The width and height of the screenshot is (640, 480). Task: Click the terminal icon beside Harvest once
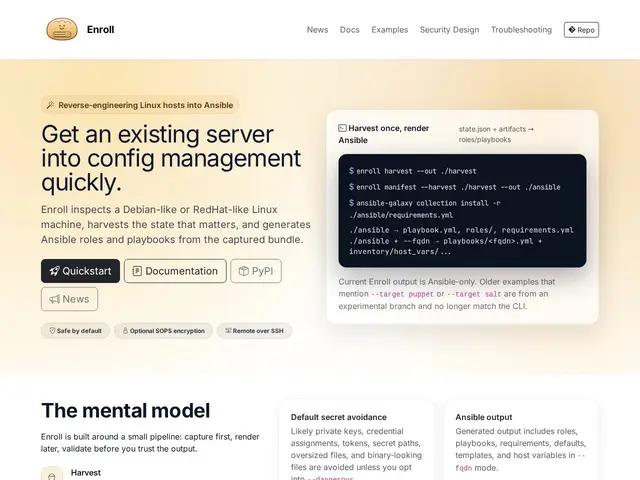click(342, 128)
